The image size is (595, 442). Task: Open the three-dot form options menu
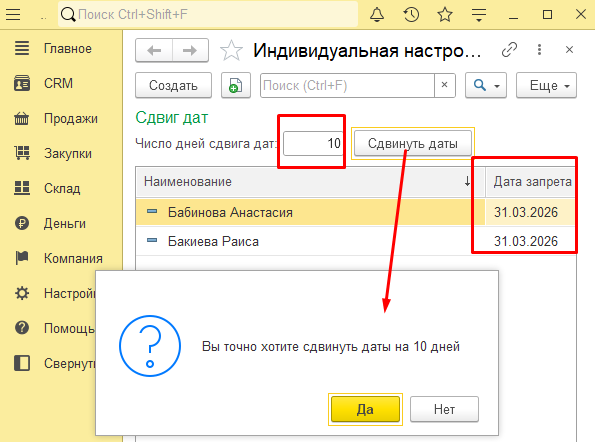point(539,50)
